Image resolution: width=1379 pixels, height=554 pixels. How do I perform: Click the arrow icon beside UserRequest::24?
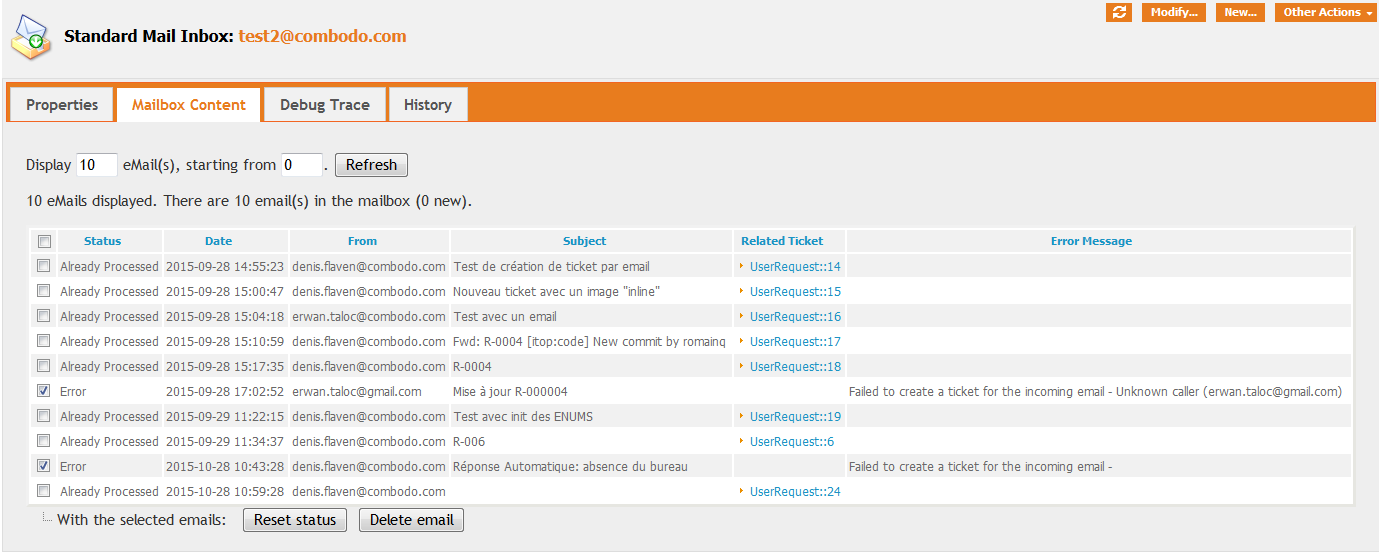741,491
